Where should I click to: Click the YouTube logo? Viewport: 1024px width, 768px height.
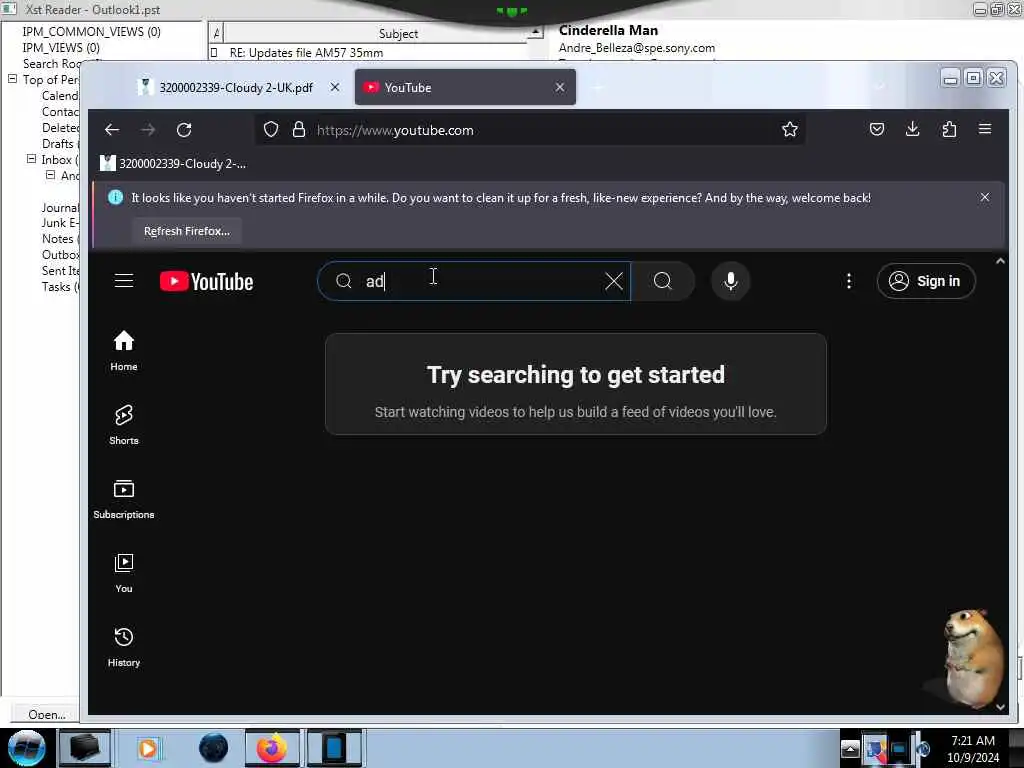tap(206, 281)
